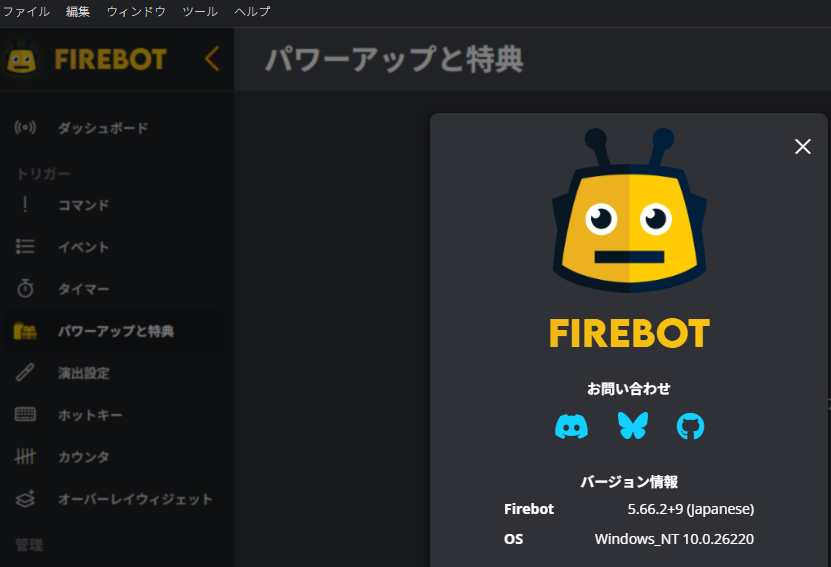Select パワーアップと特典 in sidebar

tap(114, 331)
